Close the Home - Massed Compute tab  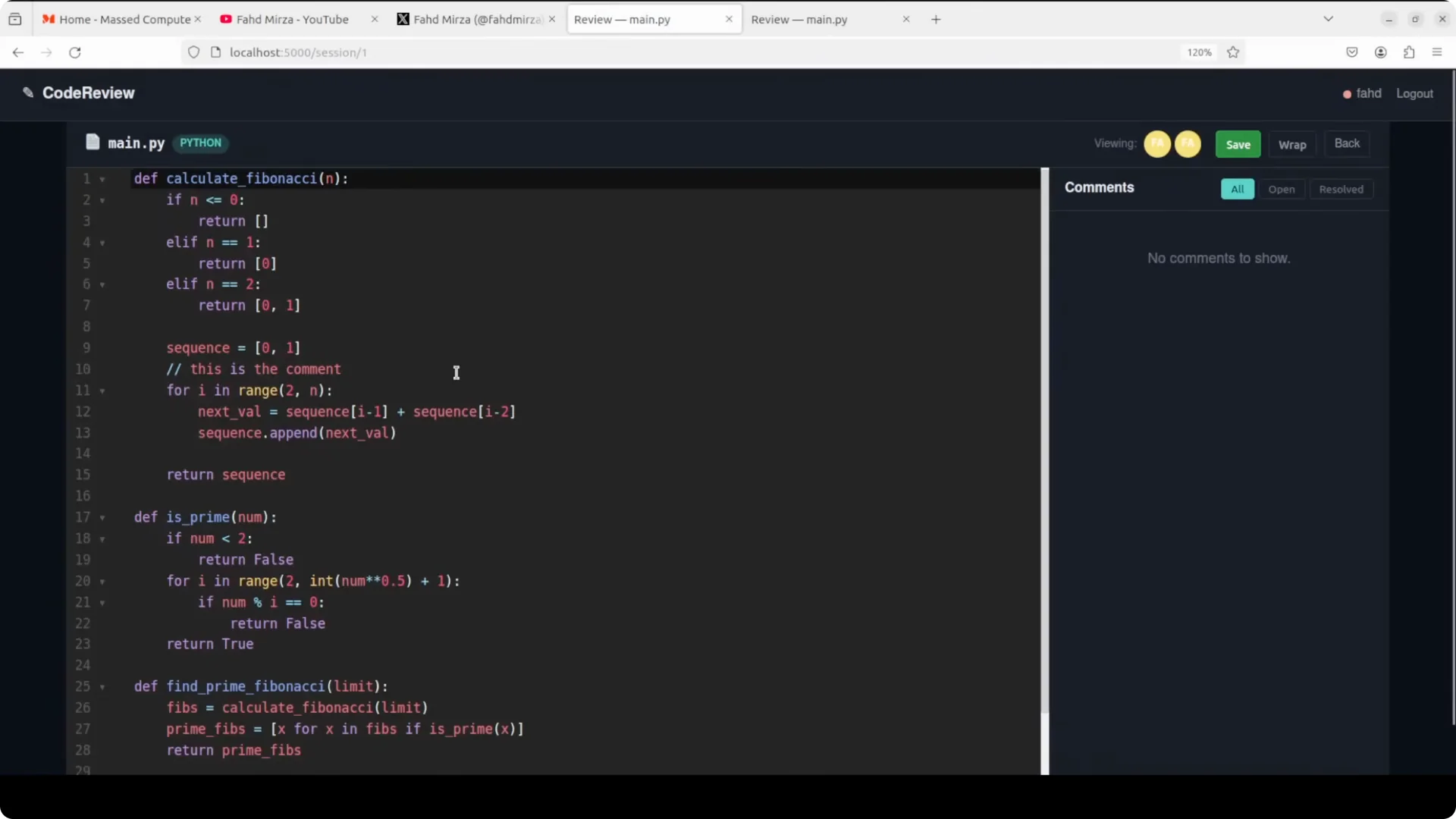coord(198,19)
